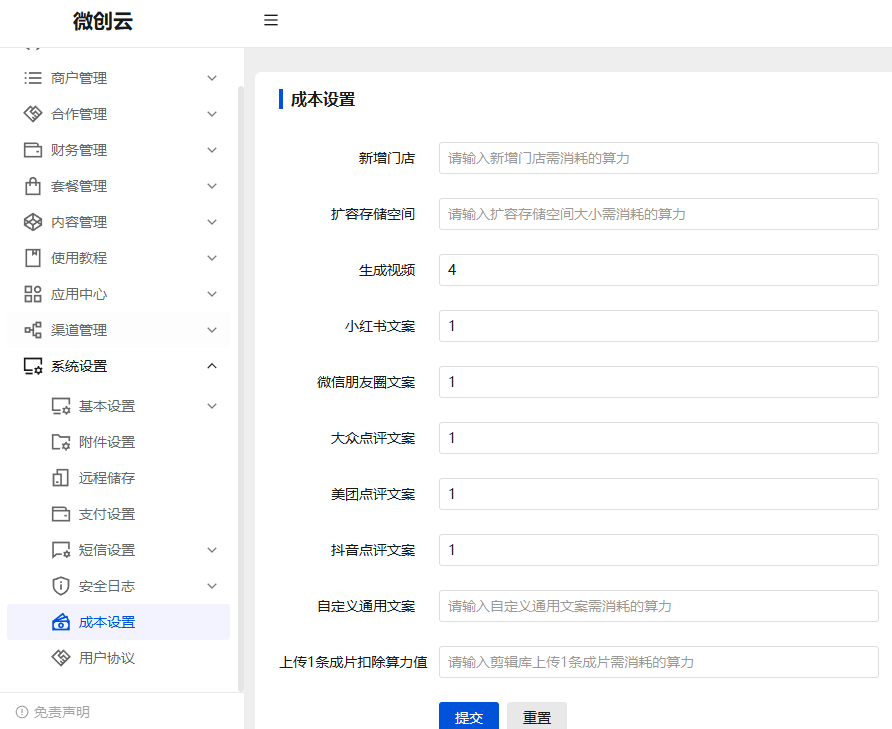Image resolution: width=892 pixels, height=729 pixels.
Task: Click the 系统设置 monitor gear icon
Action: [33, 366]
